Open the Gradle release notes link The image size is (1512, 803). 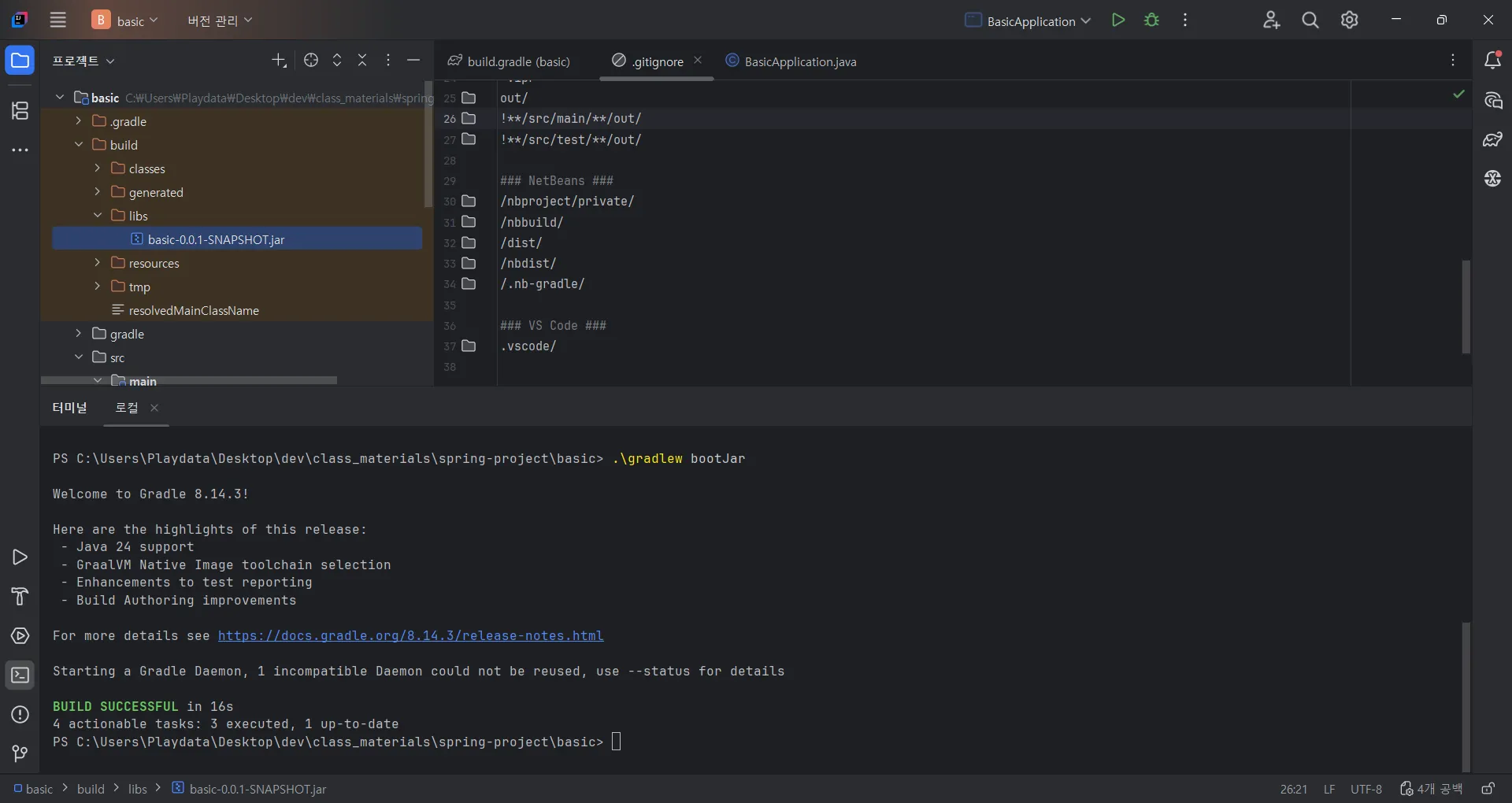[411, 635]
